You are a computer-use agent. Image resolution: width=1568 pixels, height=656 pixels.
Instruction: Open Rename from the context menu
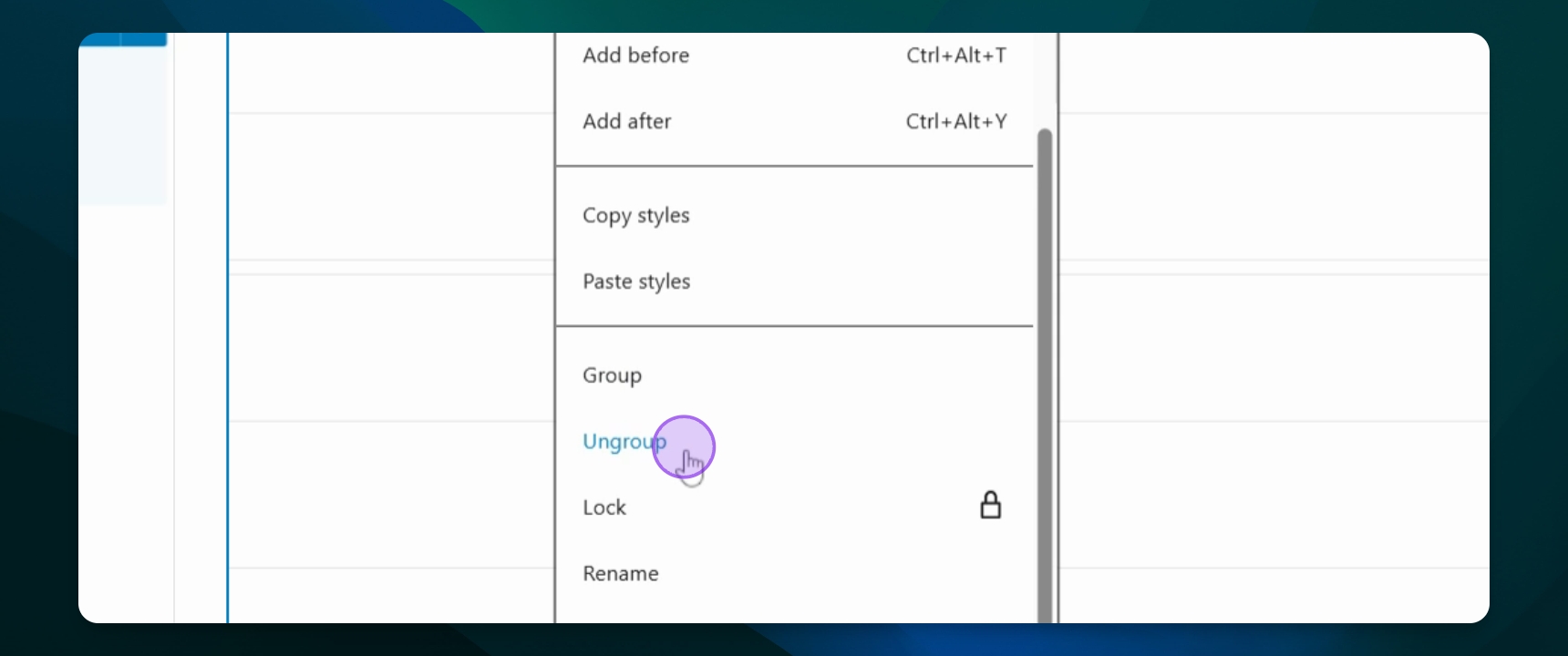coord(620,574)
